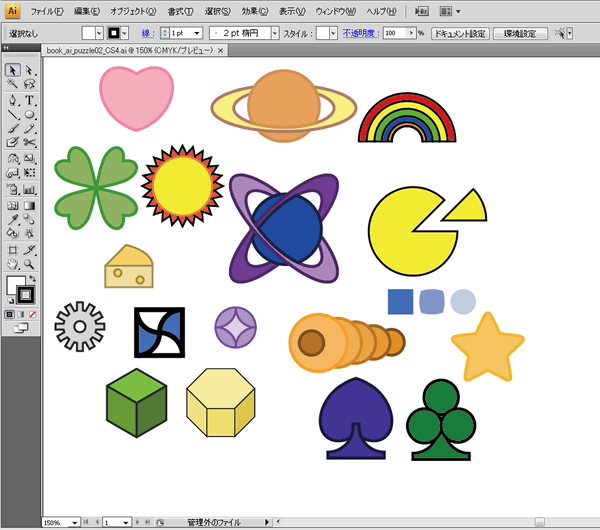This screenshot has width=600, height=530.
Task: Launch Adobe Bridge from the Br icon
Action: (x=422, y=11)
